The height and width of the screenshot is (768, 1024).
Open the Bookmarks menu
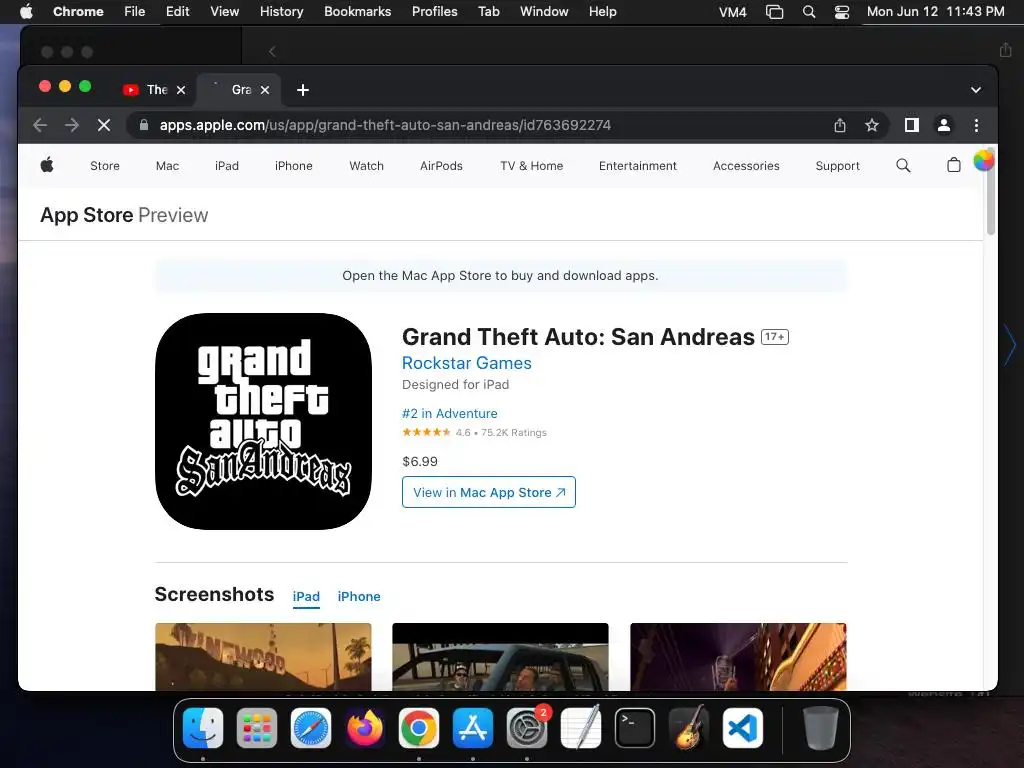pyautogui.click(x=357, y=11)
